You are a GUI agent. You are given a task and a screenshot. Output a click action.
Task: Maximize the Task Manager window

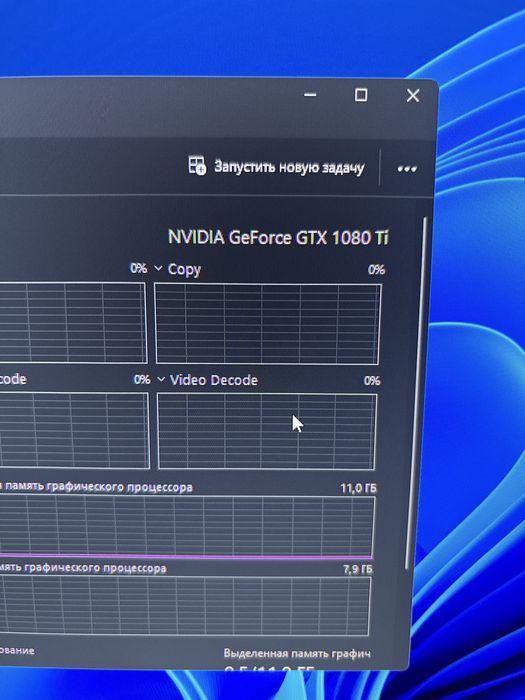(361, 95)
